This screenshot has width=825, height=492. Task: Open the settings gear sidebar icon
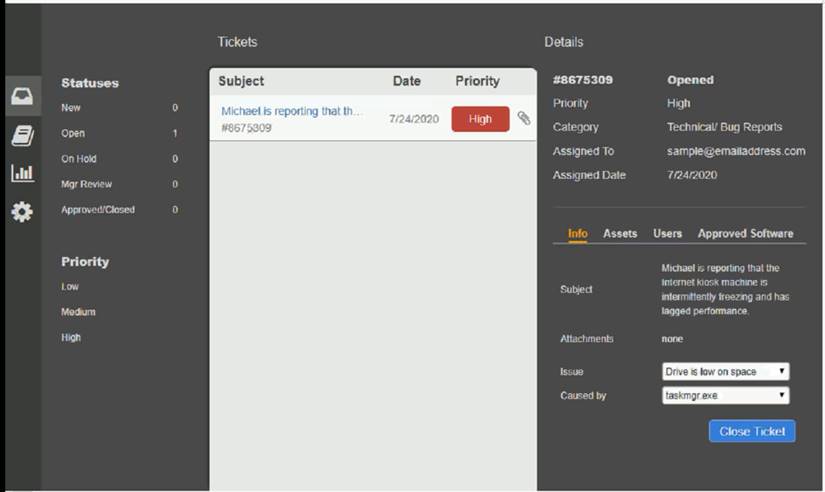(x=22, y=212)
